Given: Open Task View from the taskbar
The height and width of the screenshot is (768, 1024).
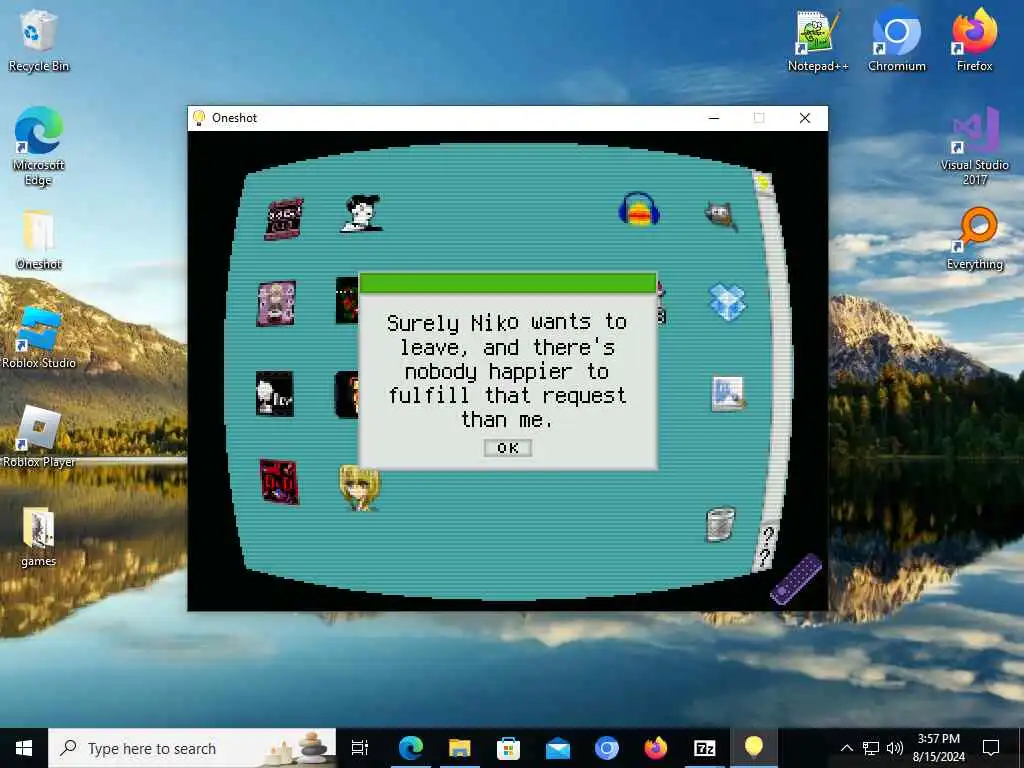Looking at the screenshot, I should click(360, 748).
